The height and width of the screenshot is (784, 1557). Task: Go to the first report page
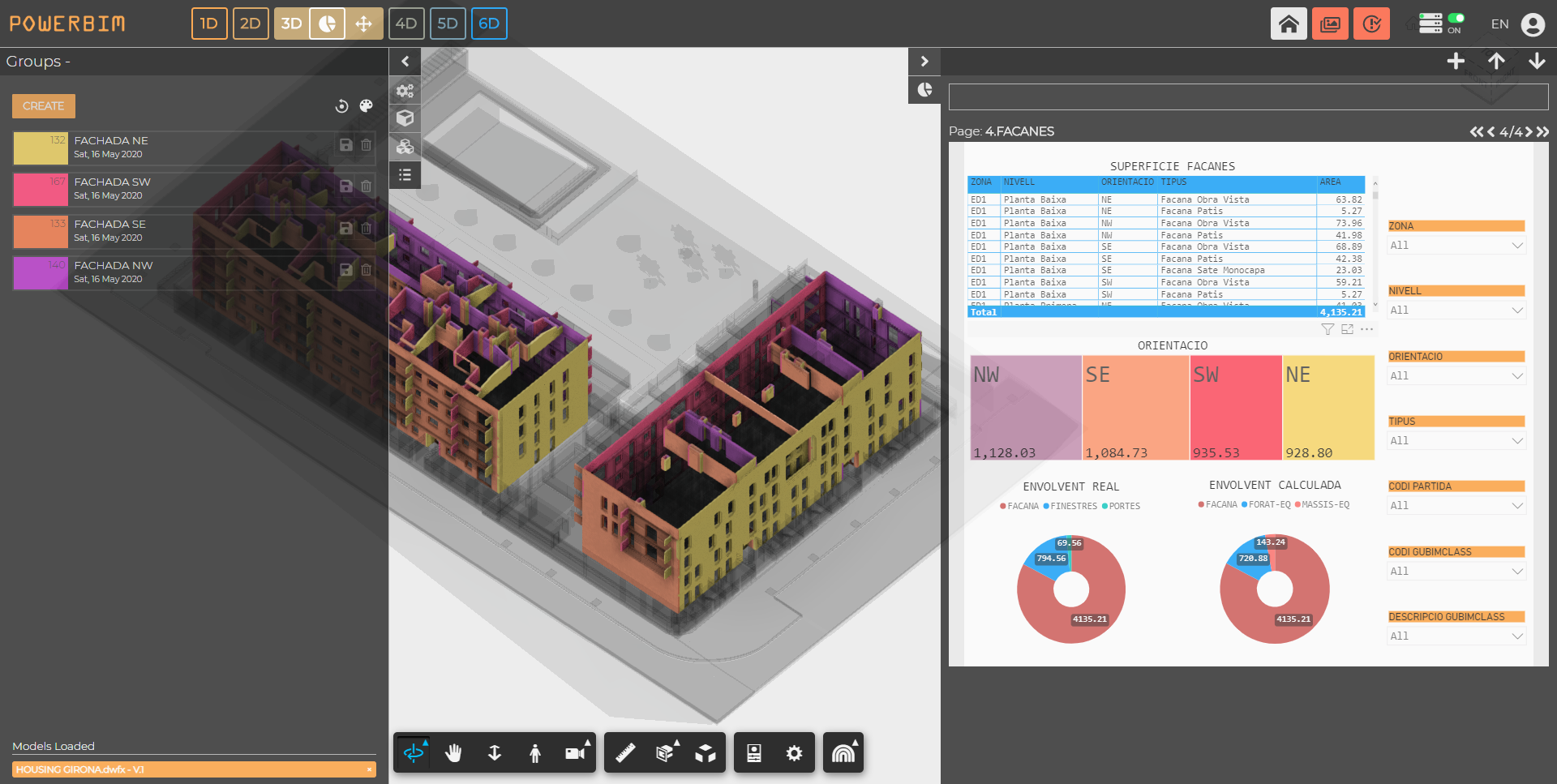(1476, 132)
